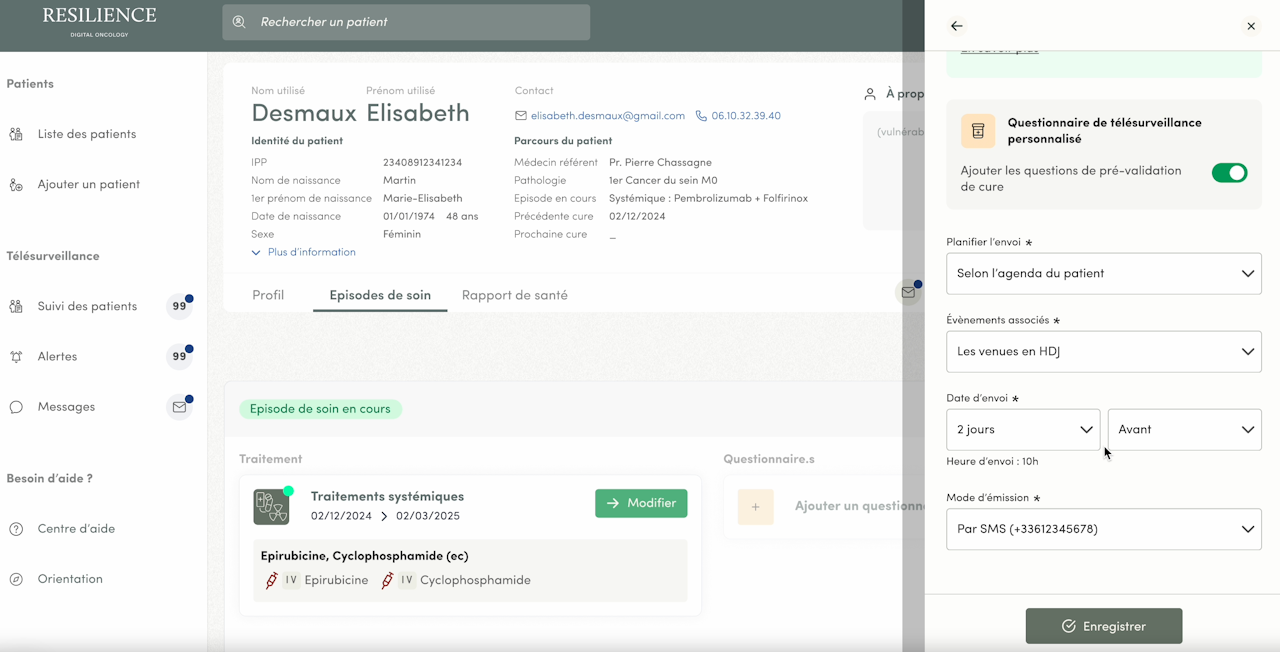Switch to the Profil tab
Screen dimensions: 1280x652
point(268,295)
